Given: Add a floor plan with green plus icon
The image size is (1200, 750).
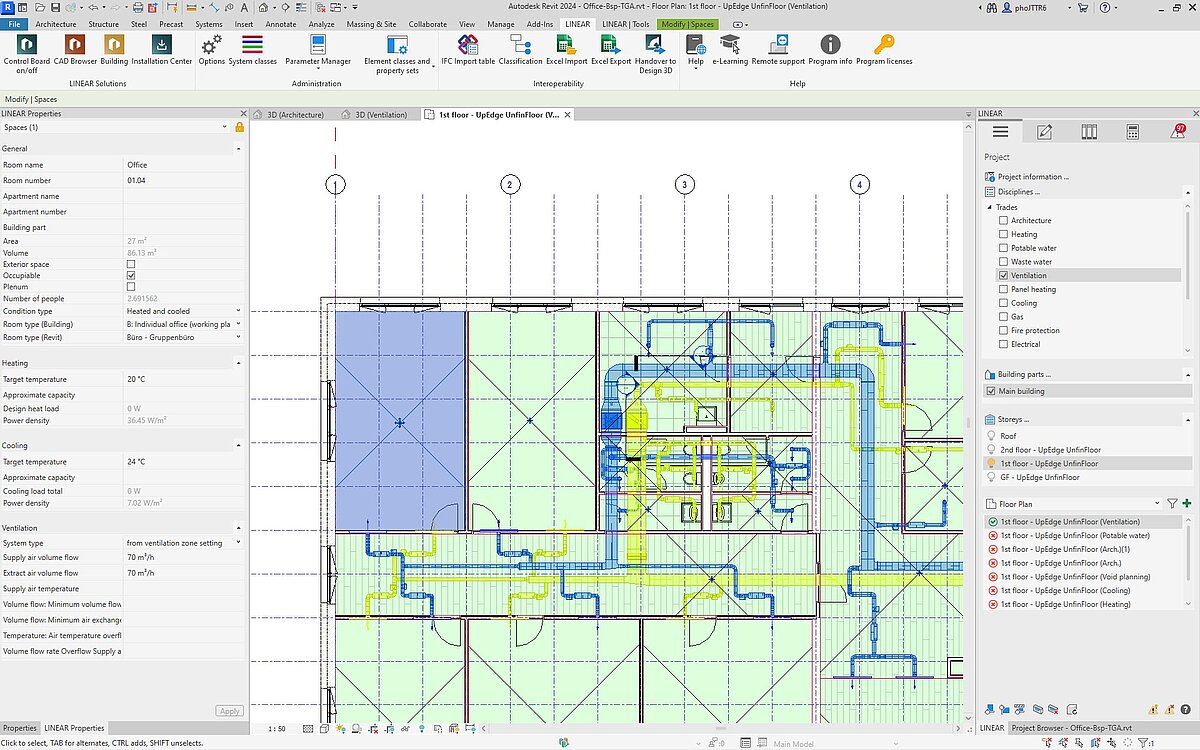Looking at the screenshot, I should pos(1187,504).
